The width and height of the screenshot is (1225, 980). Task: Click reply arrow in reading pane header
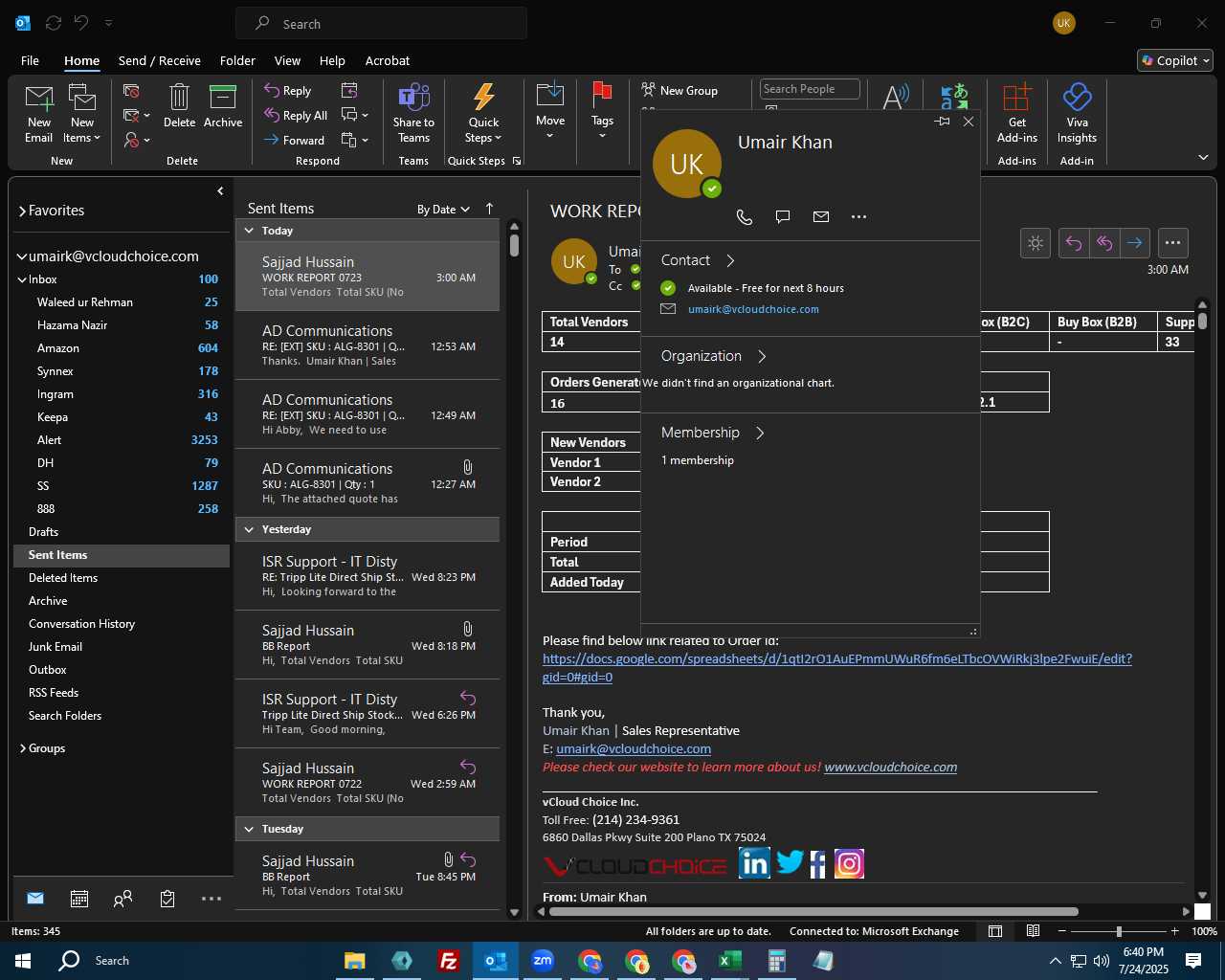click(x=1074, y=243)
